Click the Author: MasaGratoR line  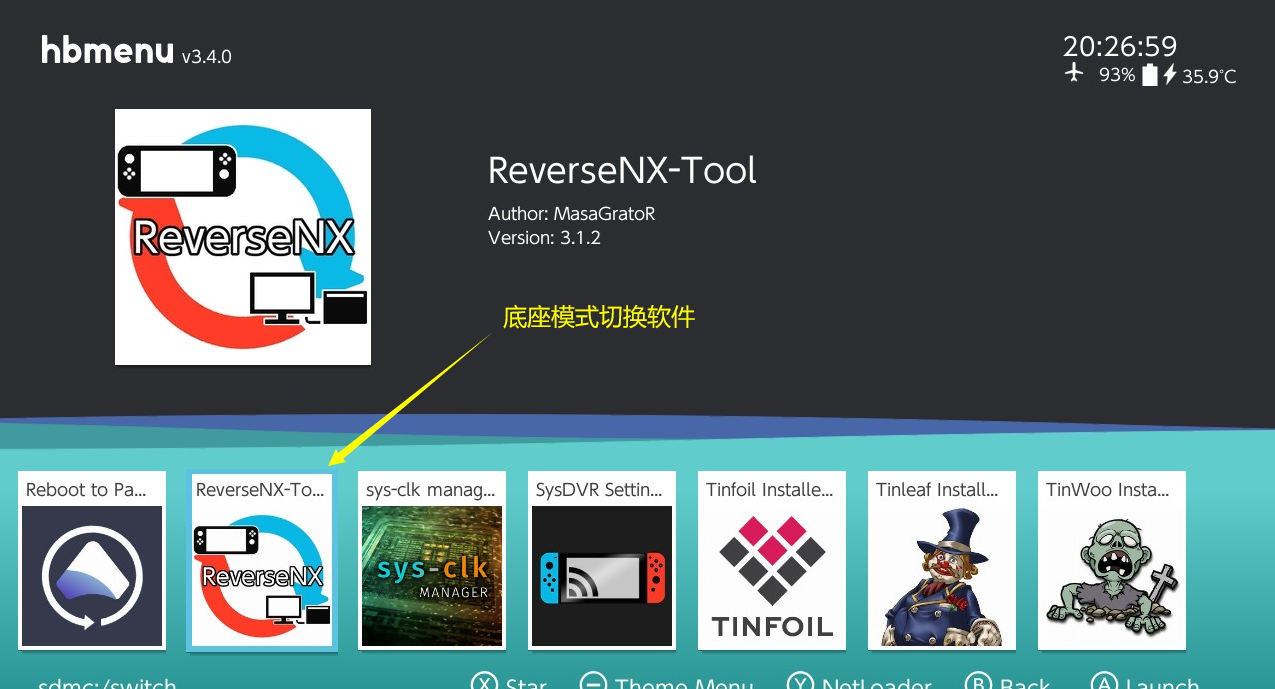click(x=572, y=214)
